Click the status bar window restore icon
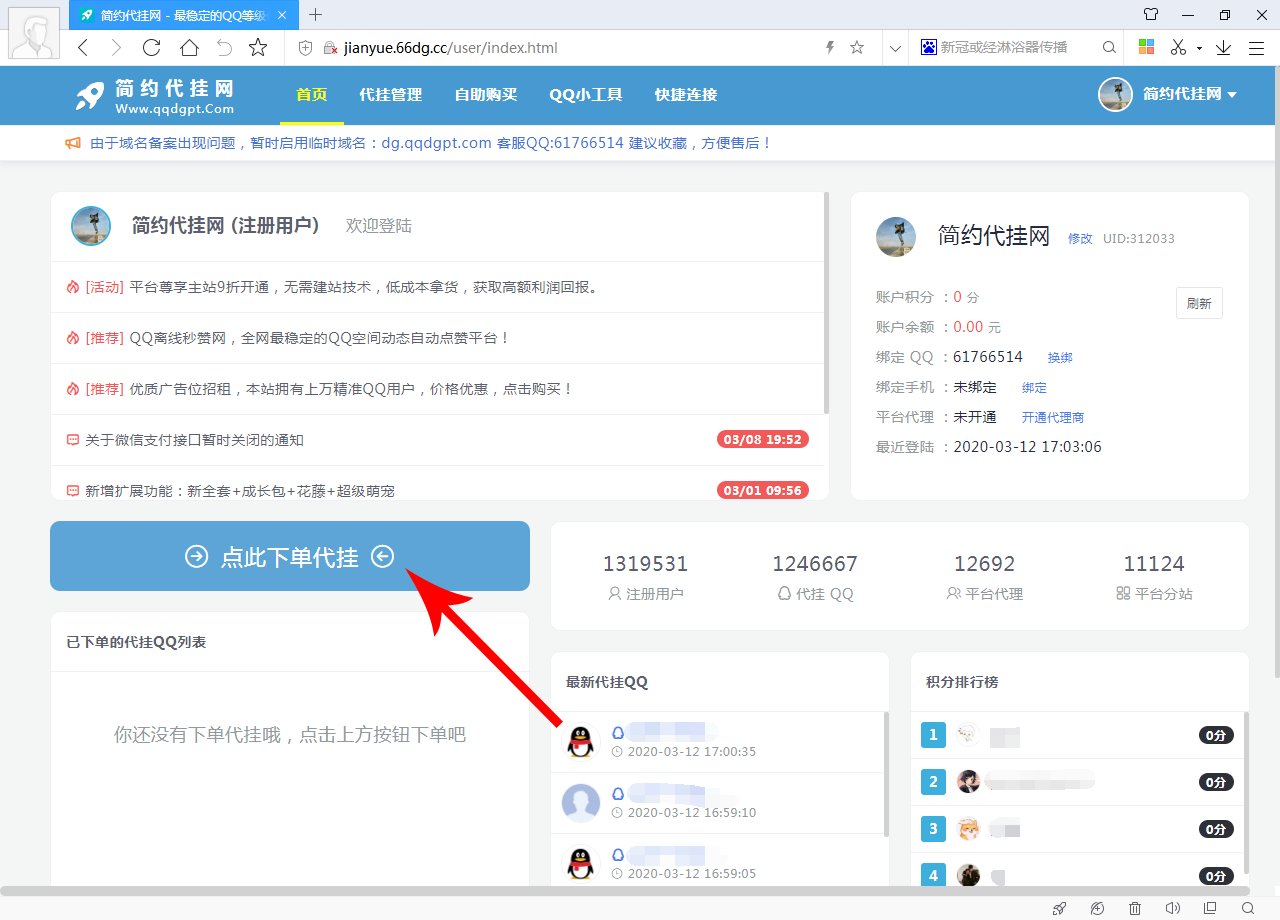The height and width of the screenshot is (920, 1280). pyautogui.click(x=1210, y=908)
